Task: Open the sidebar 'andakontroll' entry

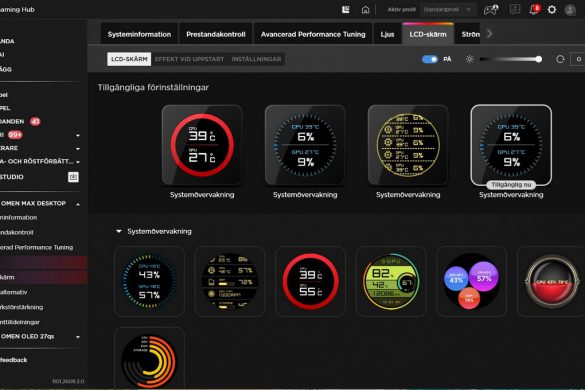Action: point(17,233)
